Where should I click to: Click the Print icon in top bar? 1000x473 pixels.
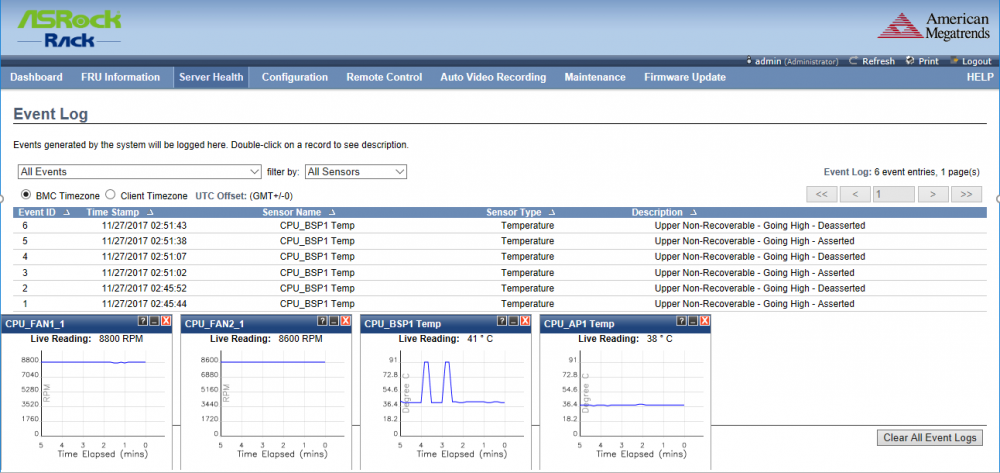click(910, 61)
